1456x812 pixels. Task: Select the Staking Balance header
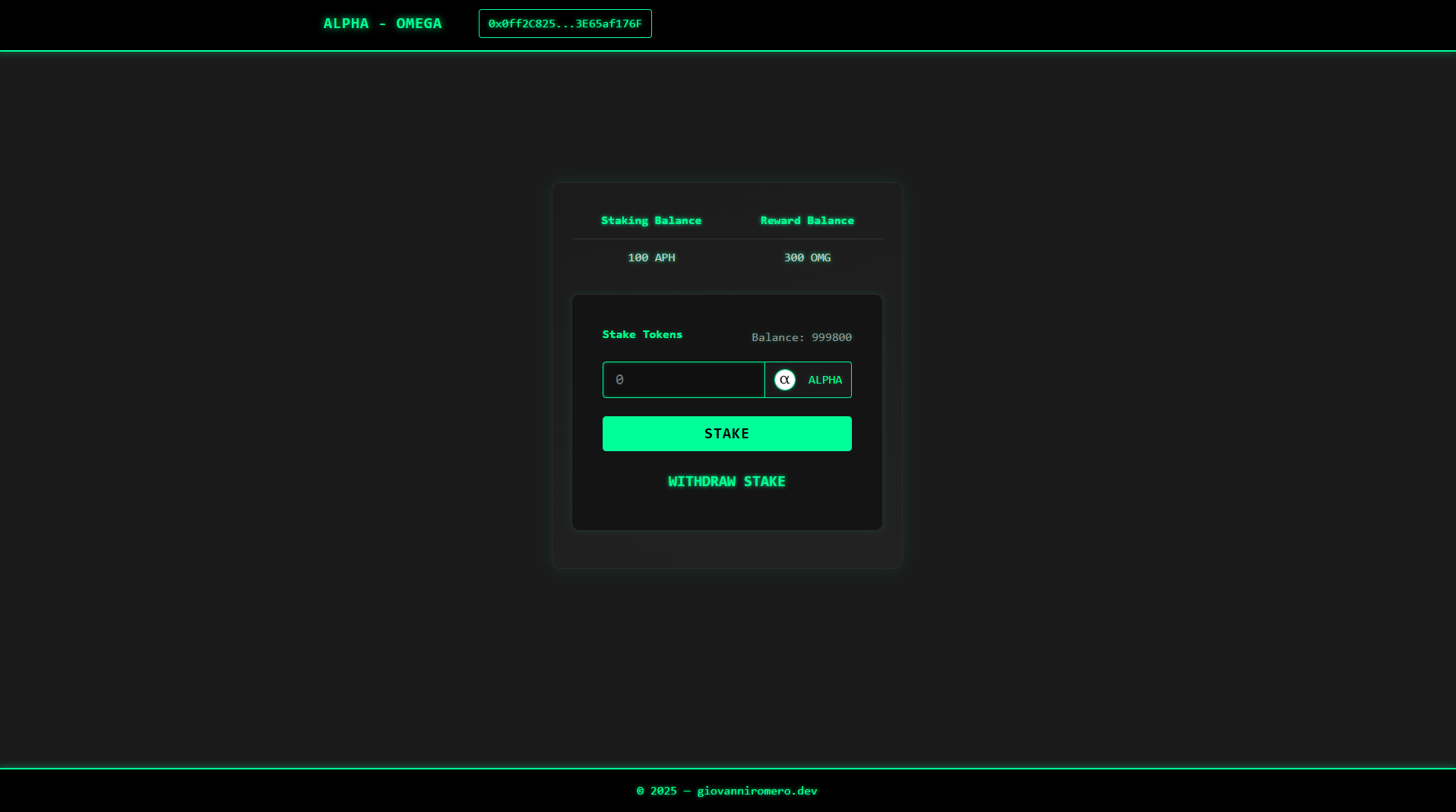(x=651, y=220)
